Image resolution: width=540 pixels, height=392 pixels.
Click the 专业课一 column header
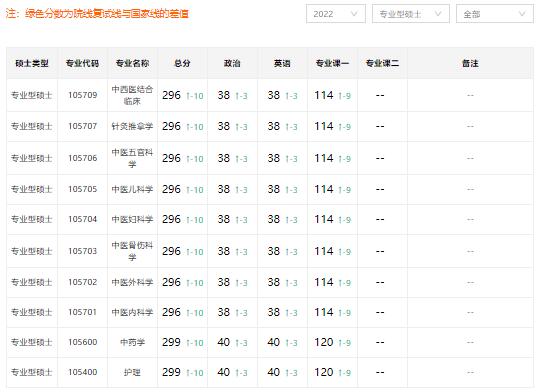332,63
